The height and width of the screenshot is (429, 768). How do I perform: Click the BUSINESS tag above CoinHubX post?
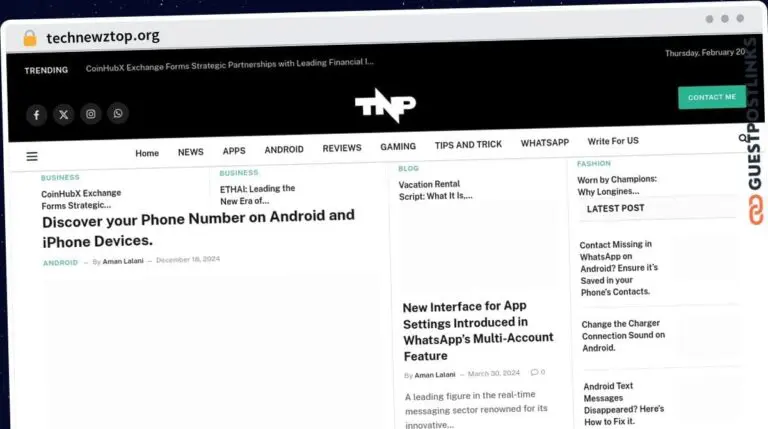tap(60, 177)
